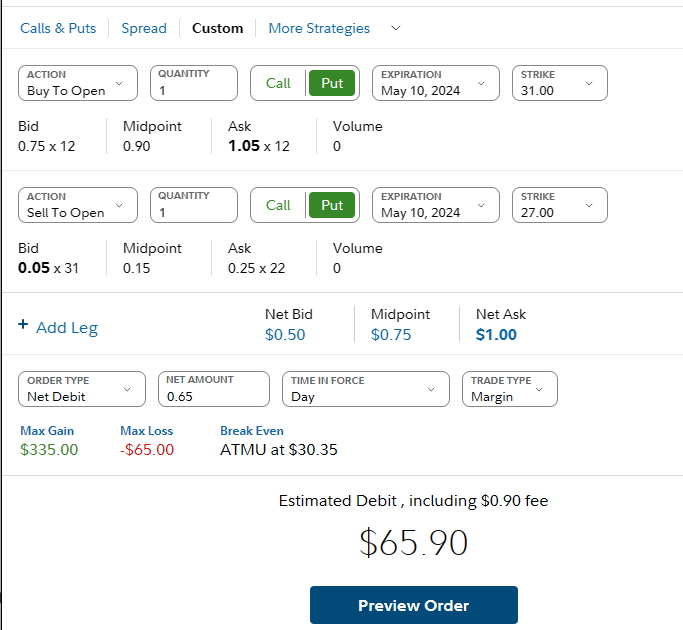This screenshot has width=683, height=630.
Task: Open the Order Type Net Debit dropdown
Action: (82, 389)
